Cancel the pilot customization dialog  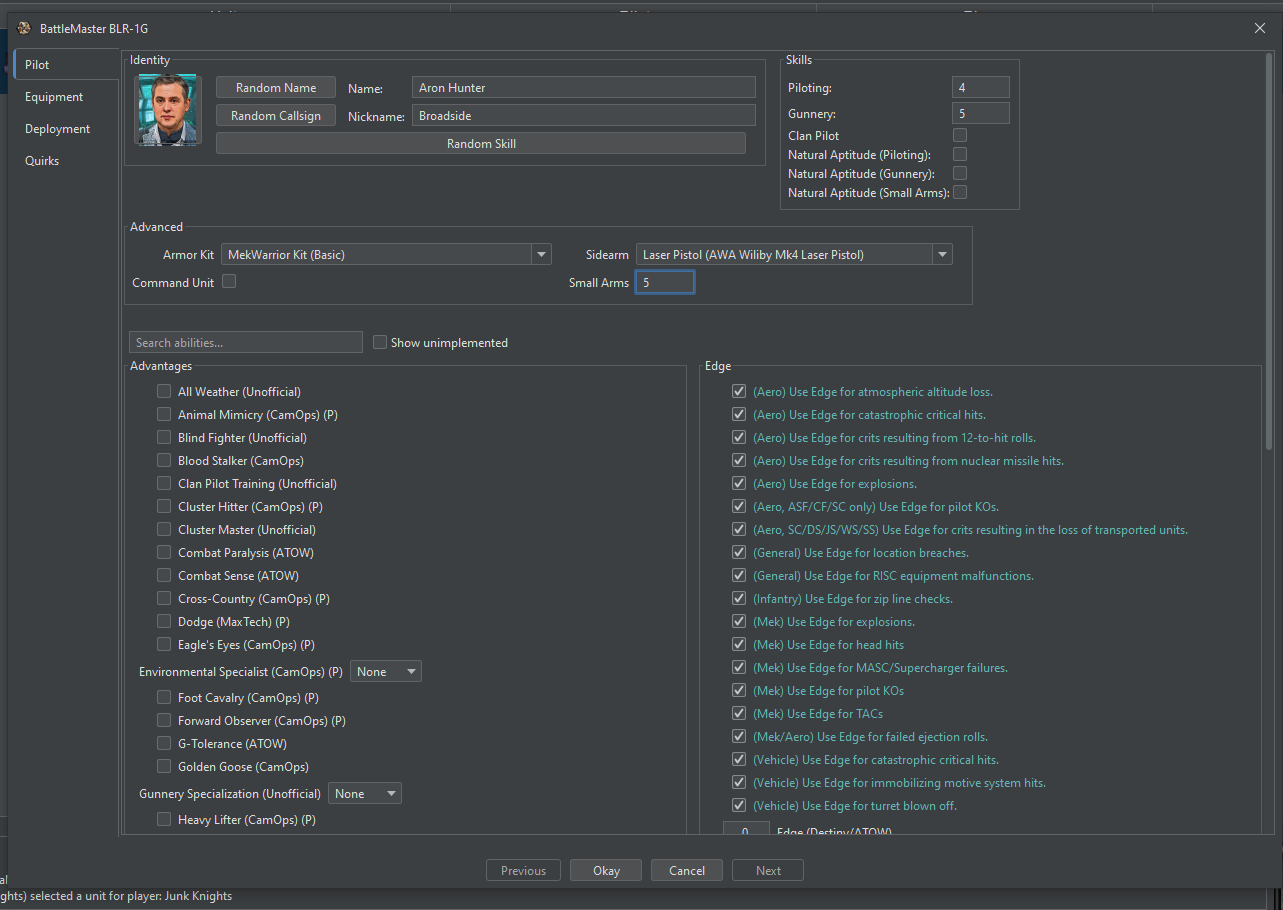687,871
